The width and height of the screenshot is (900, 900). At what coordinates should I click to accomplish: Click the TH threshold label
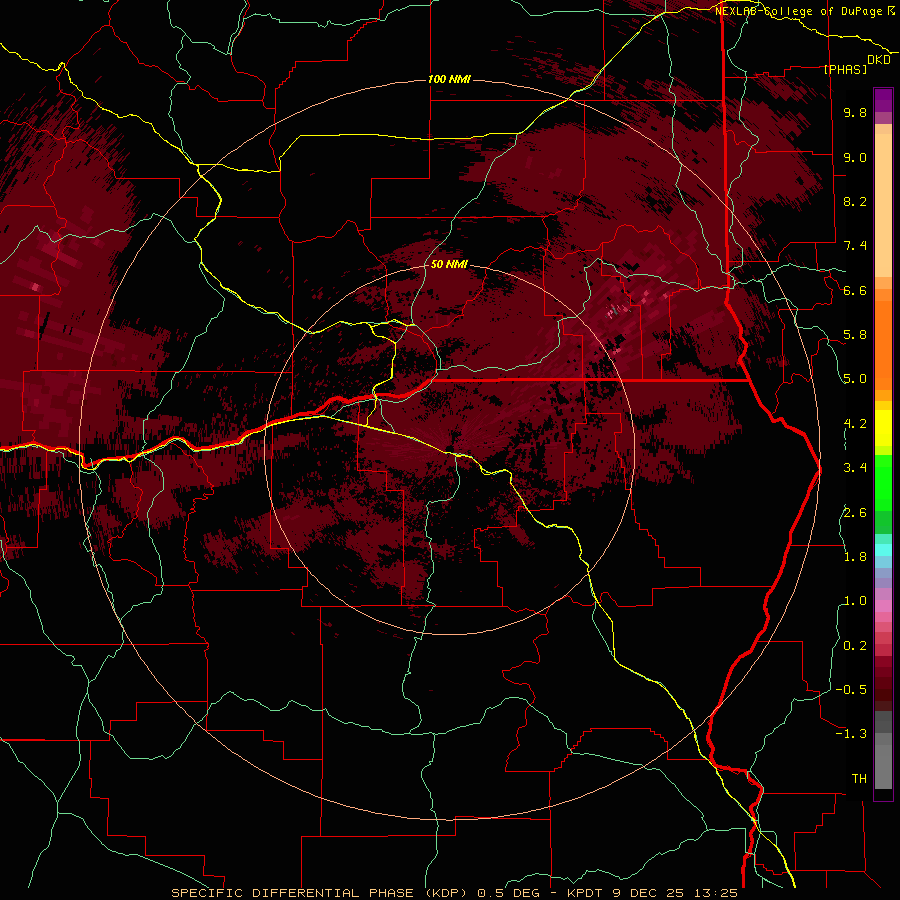(859, 779)
